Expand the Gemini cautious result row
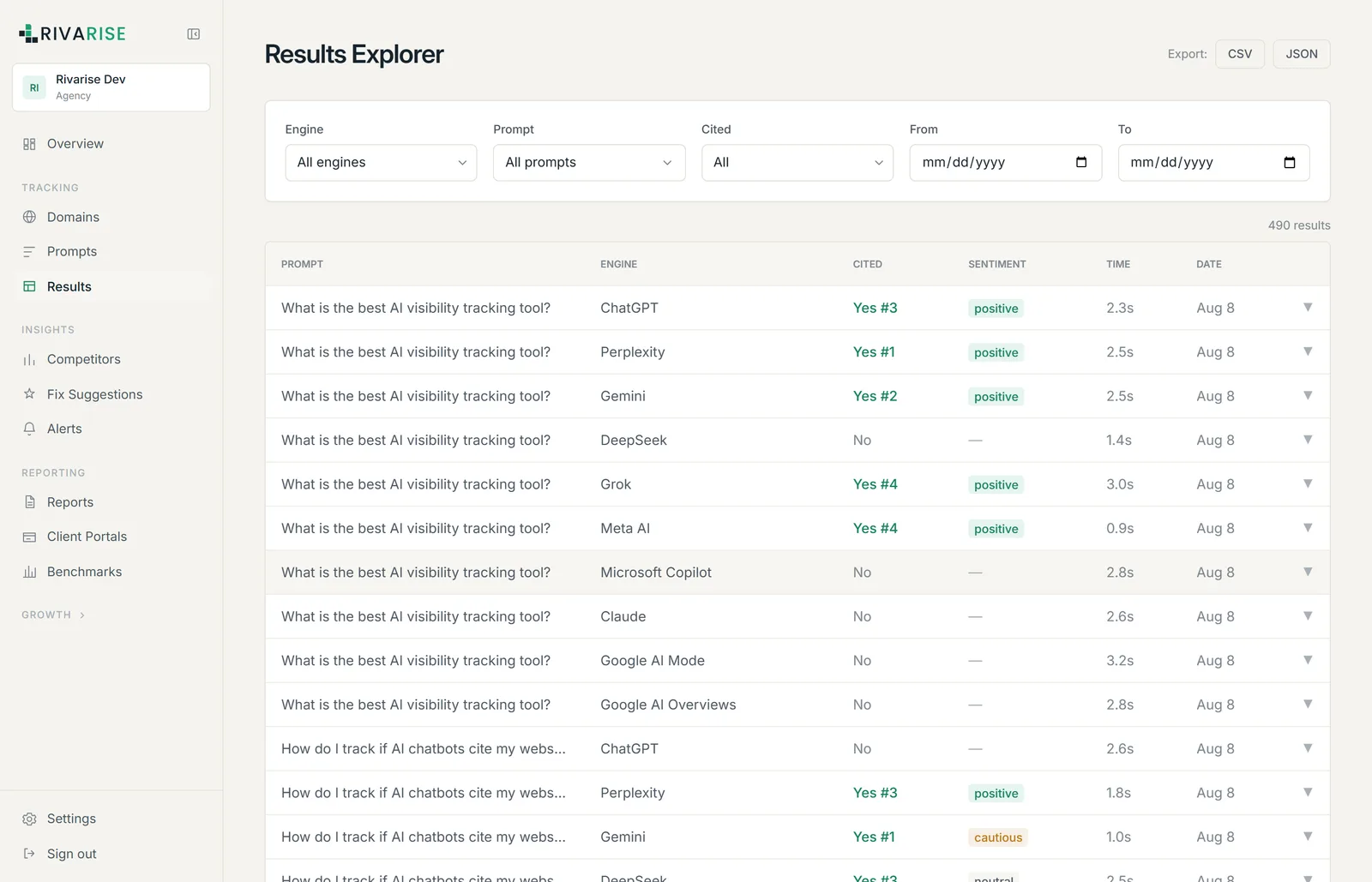1372x882 pixels. (1308, 837)
